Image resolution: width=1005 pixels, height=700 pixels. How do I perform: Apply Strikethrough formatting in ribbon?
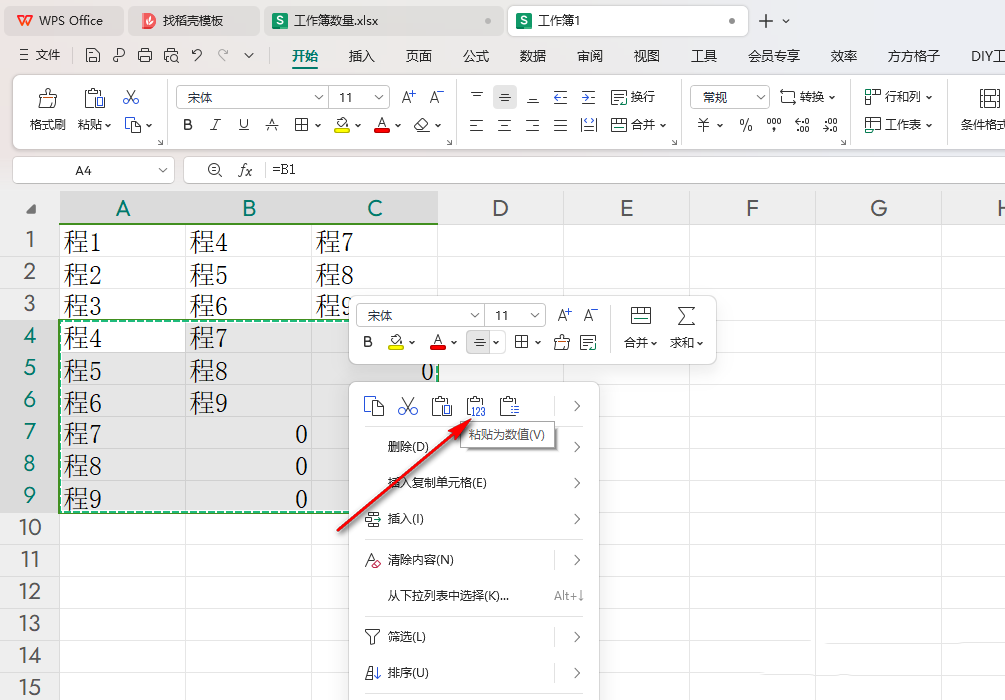(x=272, y=125)
